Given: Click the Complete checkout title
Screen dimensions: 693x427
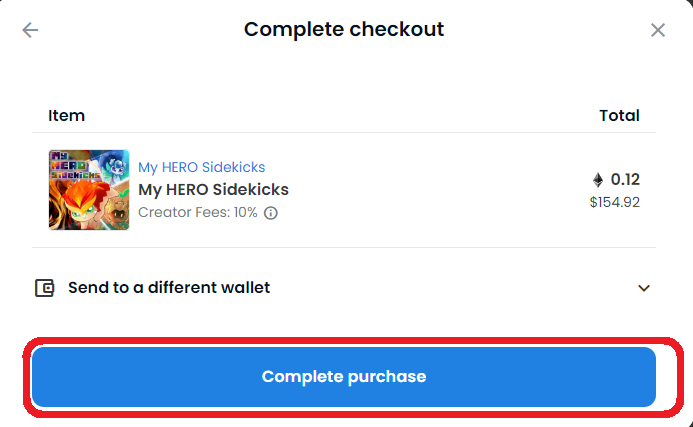Looking at the screenshot, I should click(x=344, y=29).
